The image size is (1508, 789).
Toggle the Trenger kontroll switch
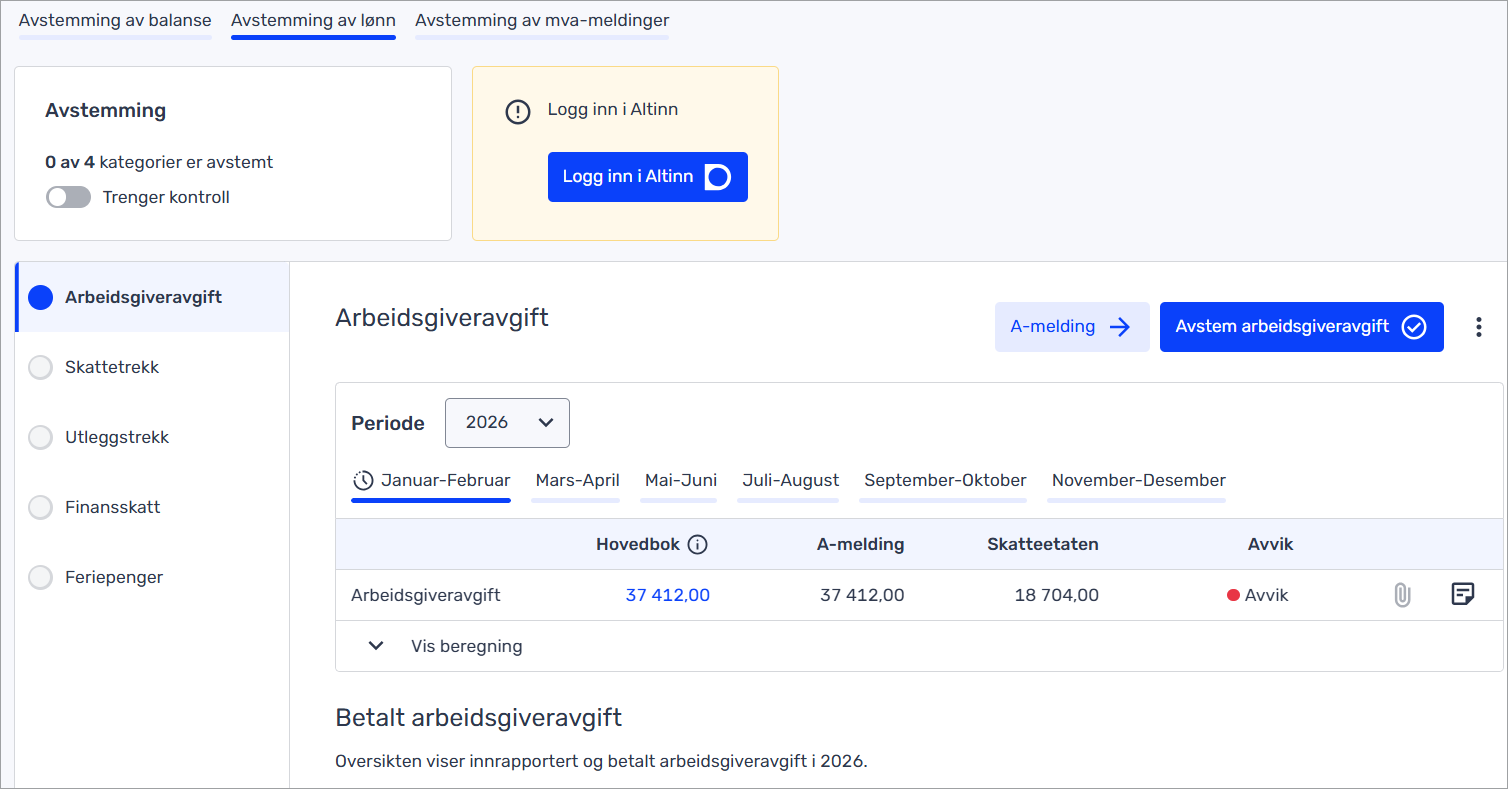click(x=68, y=198)
